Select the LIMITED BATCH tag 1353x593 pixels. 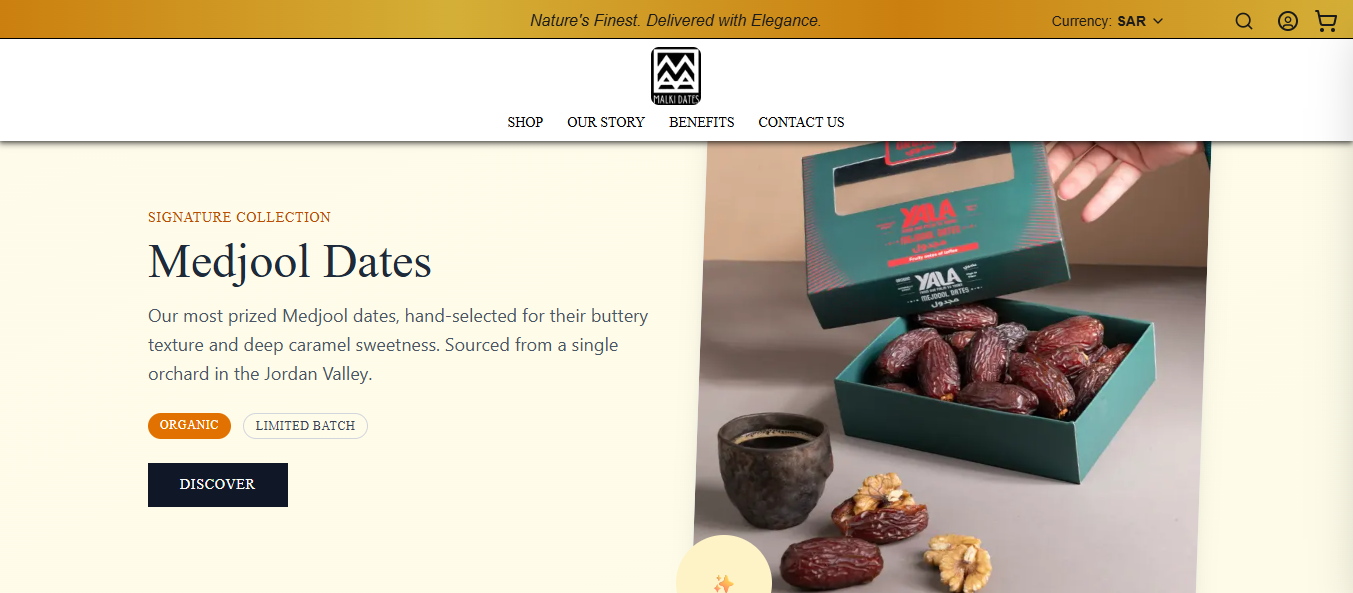coord(305,426)
